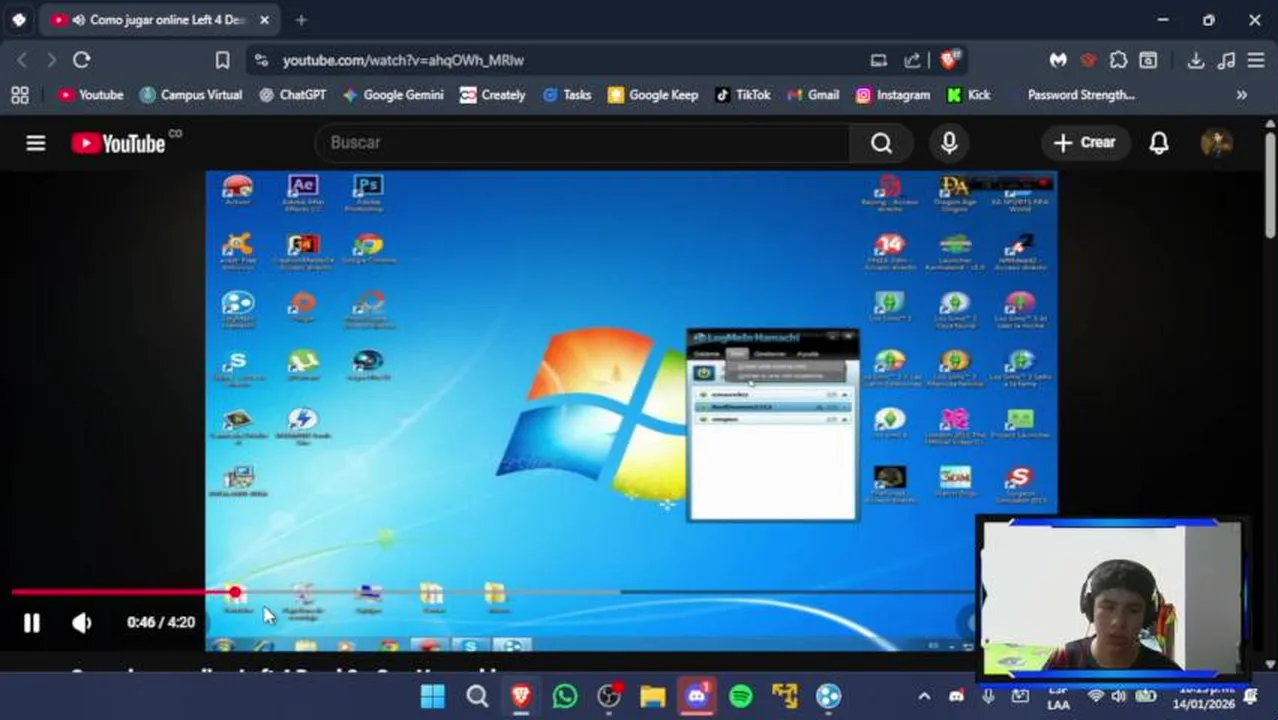
Task: Click the YouTube search magnifier button
Action: point(881,143)
